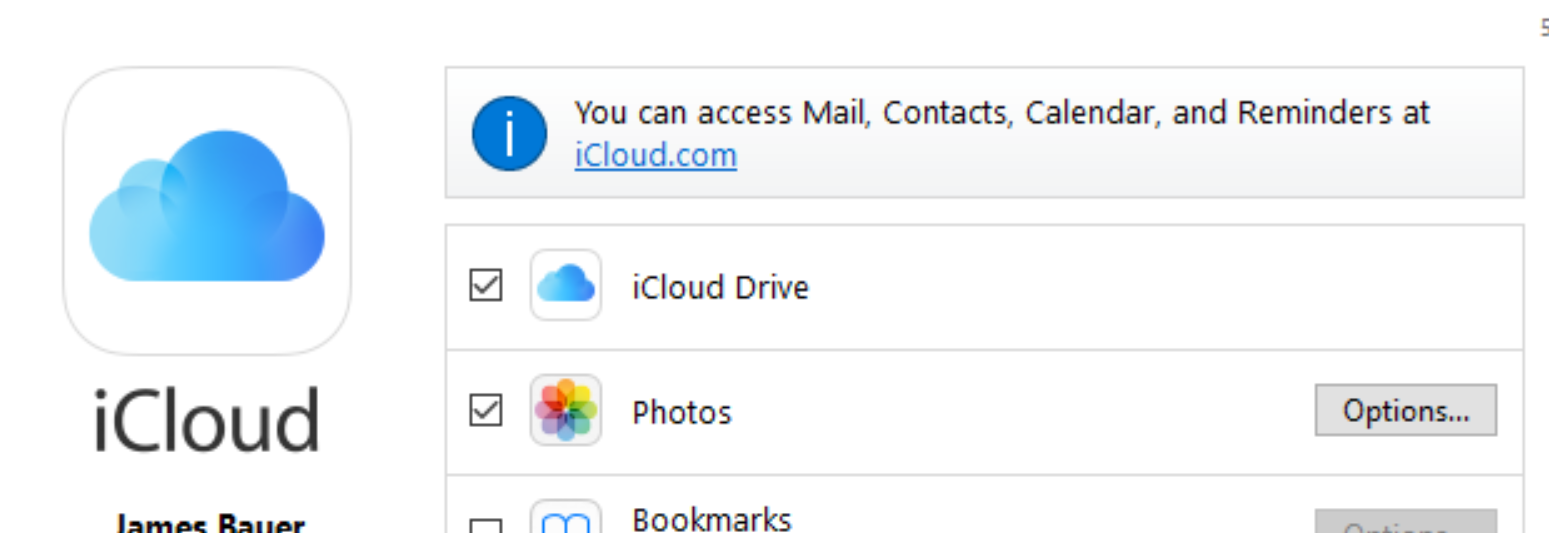1549x533 pixels.
Task: Click the Bookmarks label text
Action: [712, 520]
